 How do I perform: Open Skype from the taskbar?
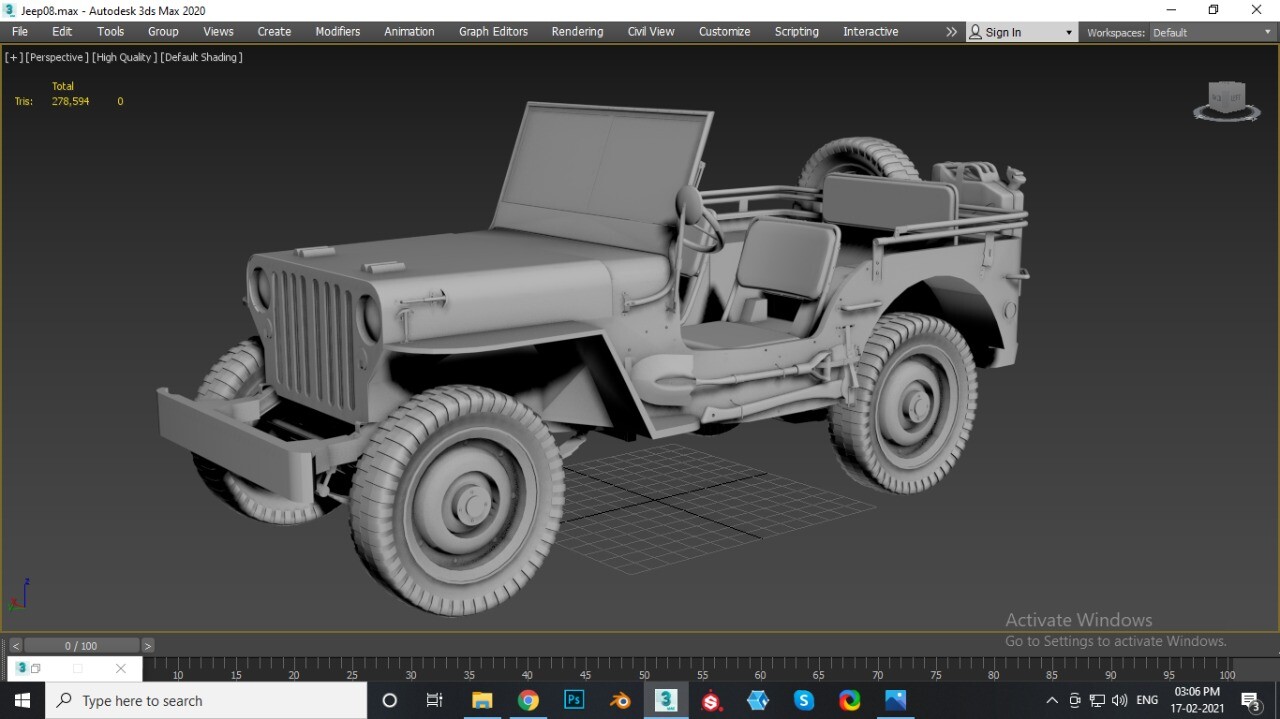[804, 700]
